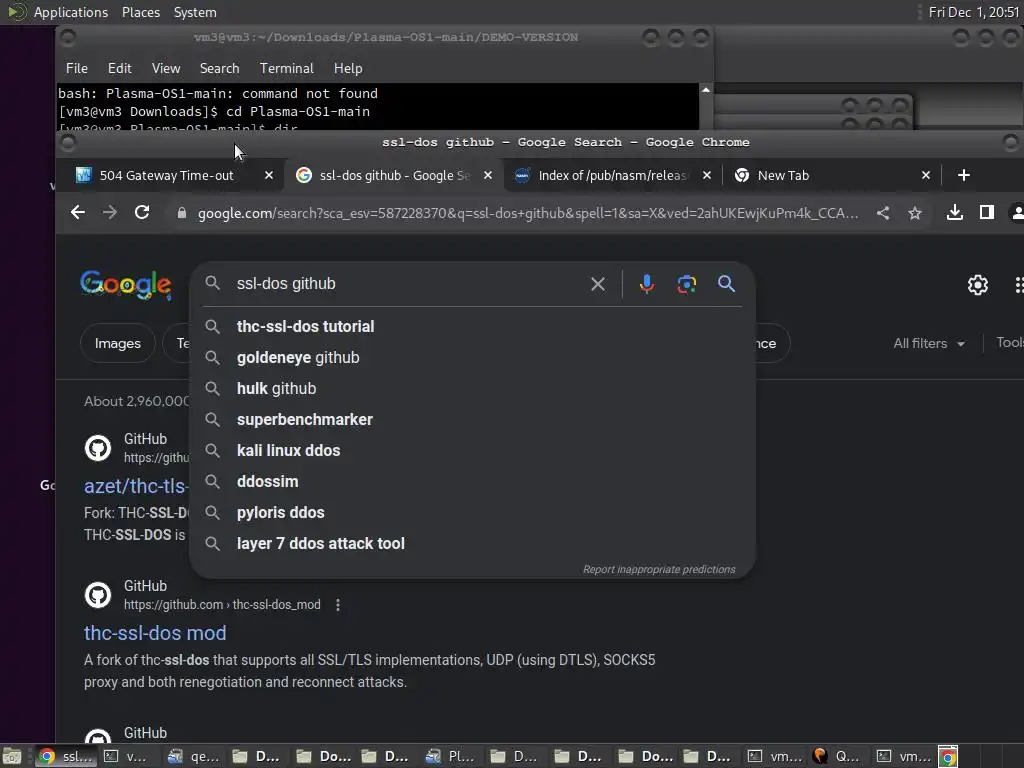Image resolution: width=1024 pixels, height=768 pixels.
Task: Click GitHub favicon of thc-ssl-dos mod result
Action: pos(98,595)
